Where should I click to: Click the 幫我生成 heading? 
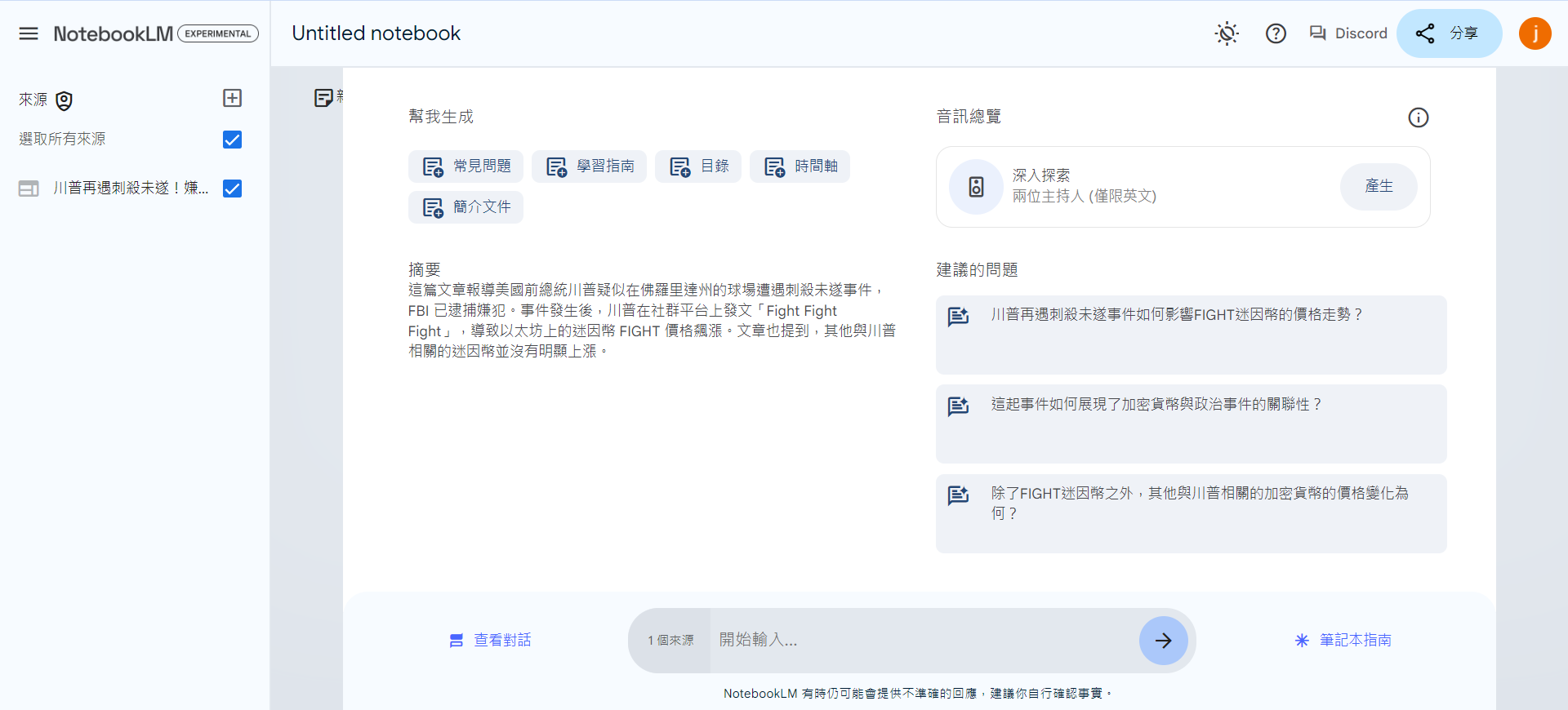[x=441, y=117]
